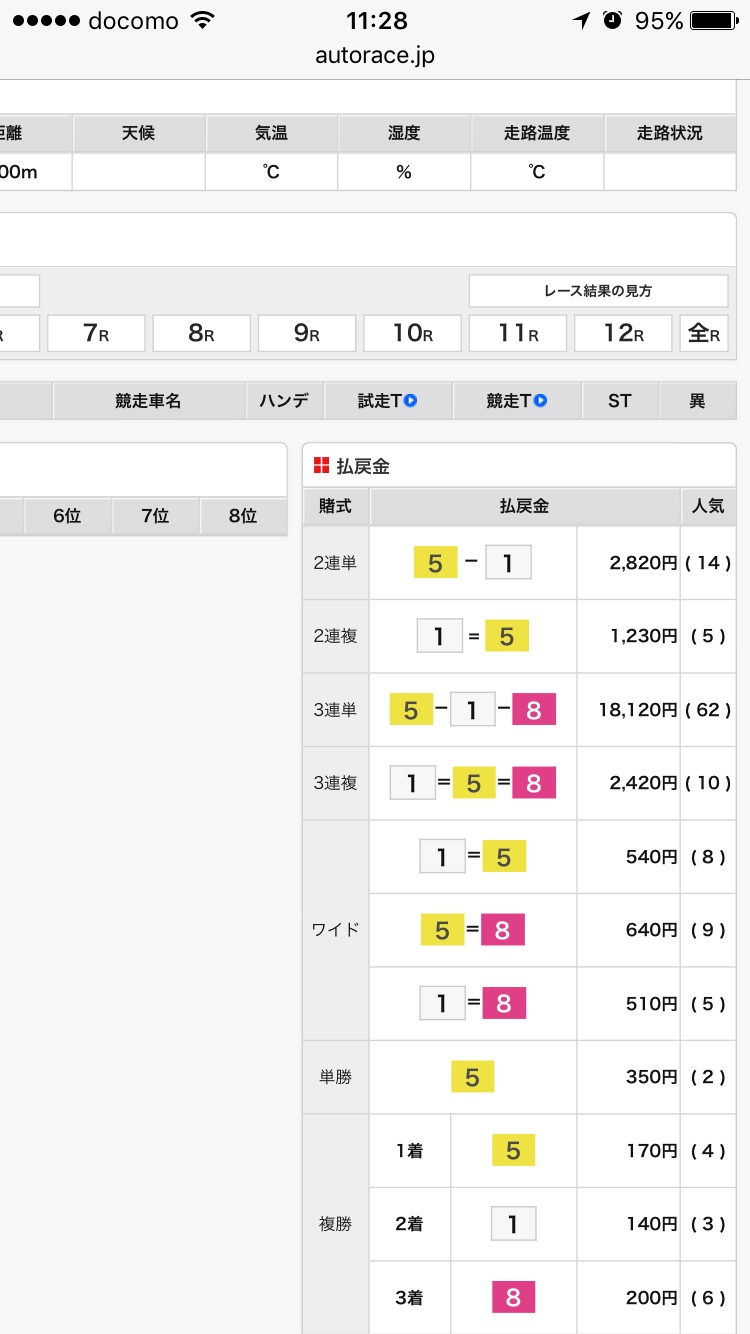
Task: Open the 9R race tab
Action: pyautogui.click(x=307, y=333)
